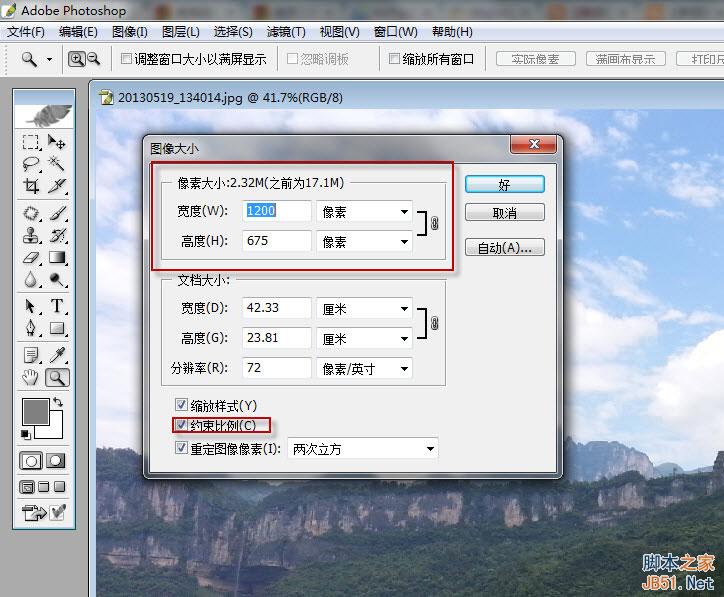Click the resolution field showing 72
The width and height of the screenshot is (724, 597).
click(277, 368)
